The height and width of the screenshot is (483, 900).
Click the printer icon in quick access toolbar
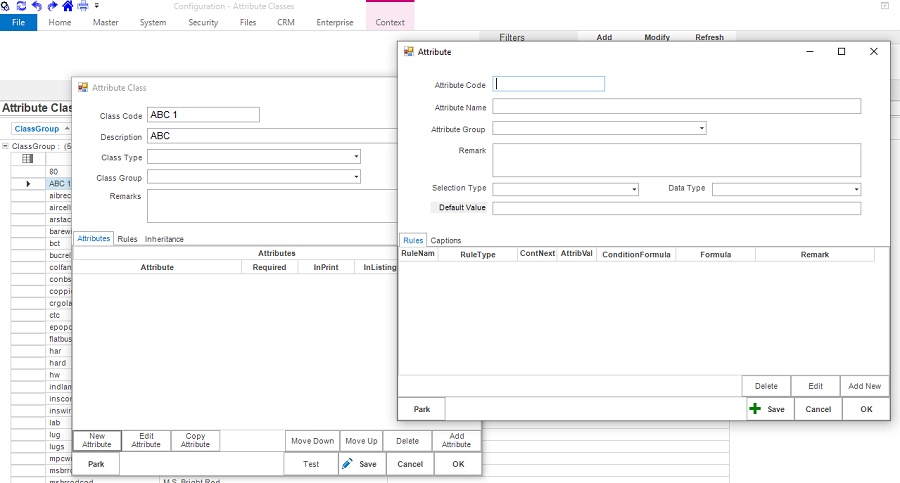click(x=83, y=6)
